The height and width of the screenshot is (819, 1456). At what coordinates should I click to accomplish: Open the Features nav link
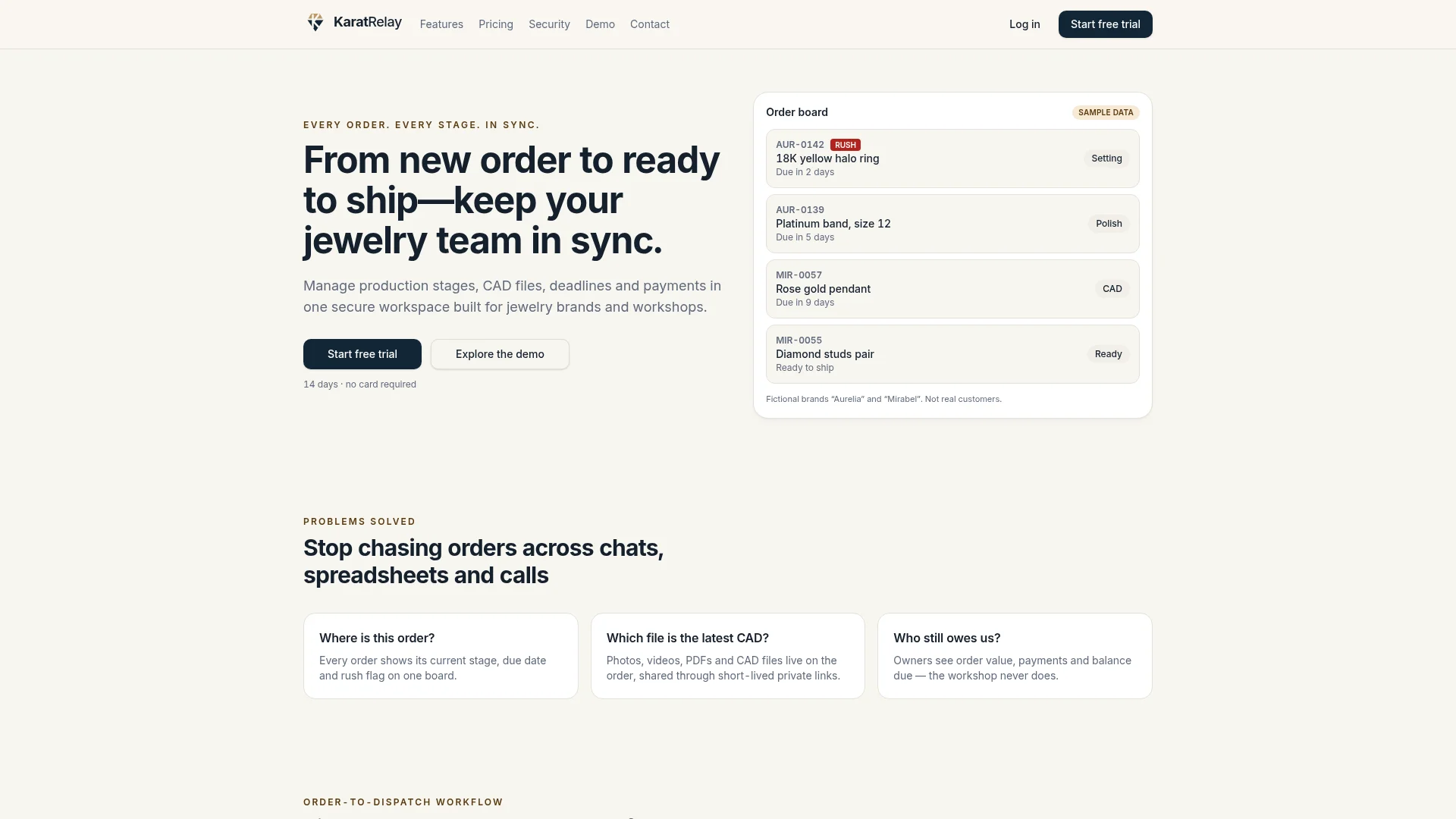441,24
